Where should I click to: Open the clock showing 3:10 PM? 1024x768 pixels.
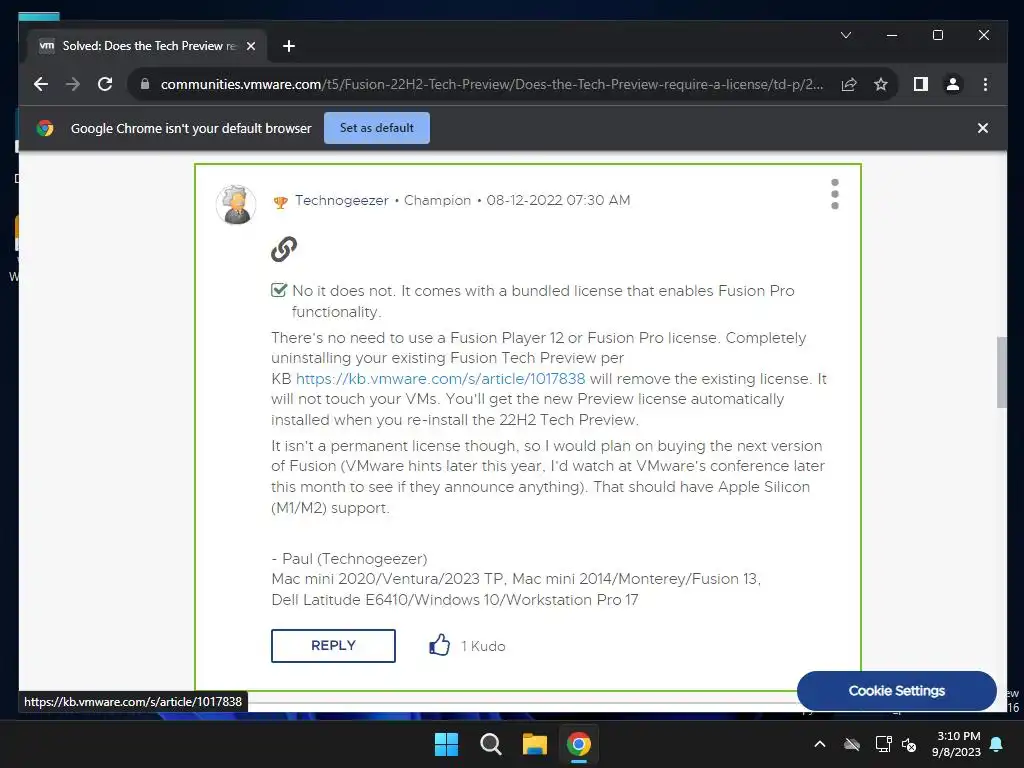(x=957, y=744)
